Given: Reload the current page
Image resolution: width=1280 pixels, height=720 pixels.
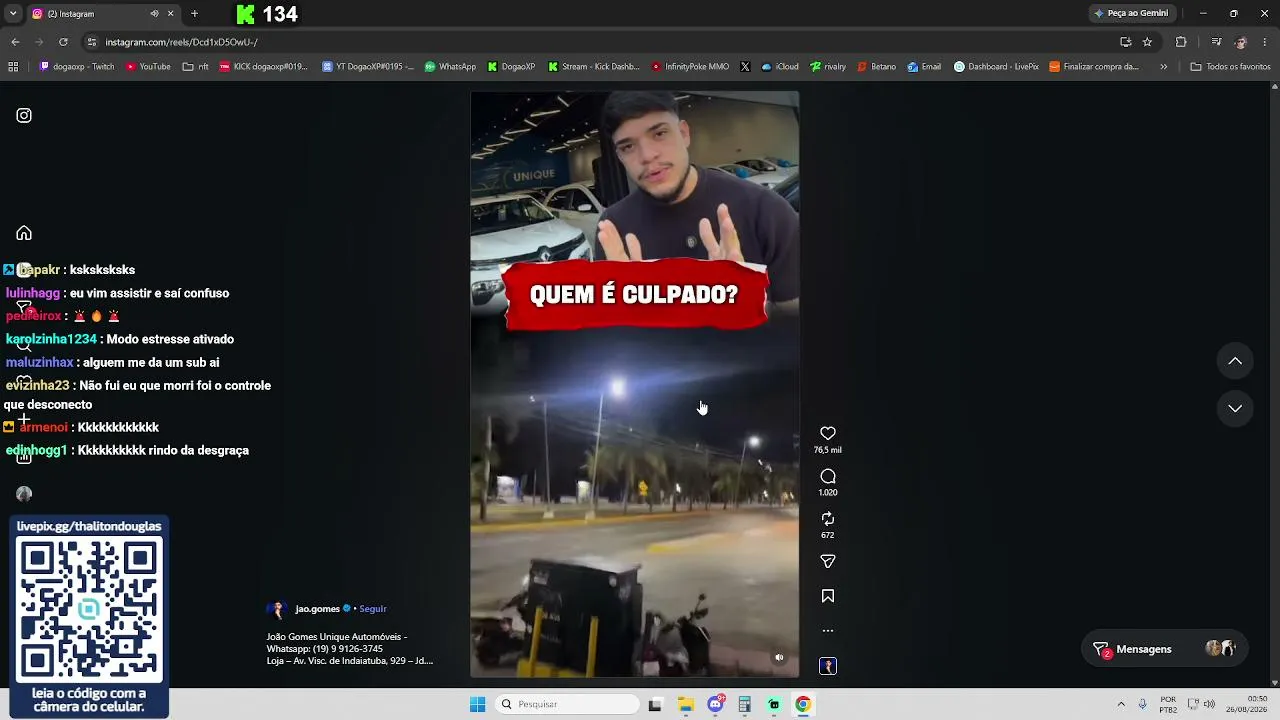Looking at the screenshot, I should 63,42.
